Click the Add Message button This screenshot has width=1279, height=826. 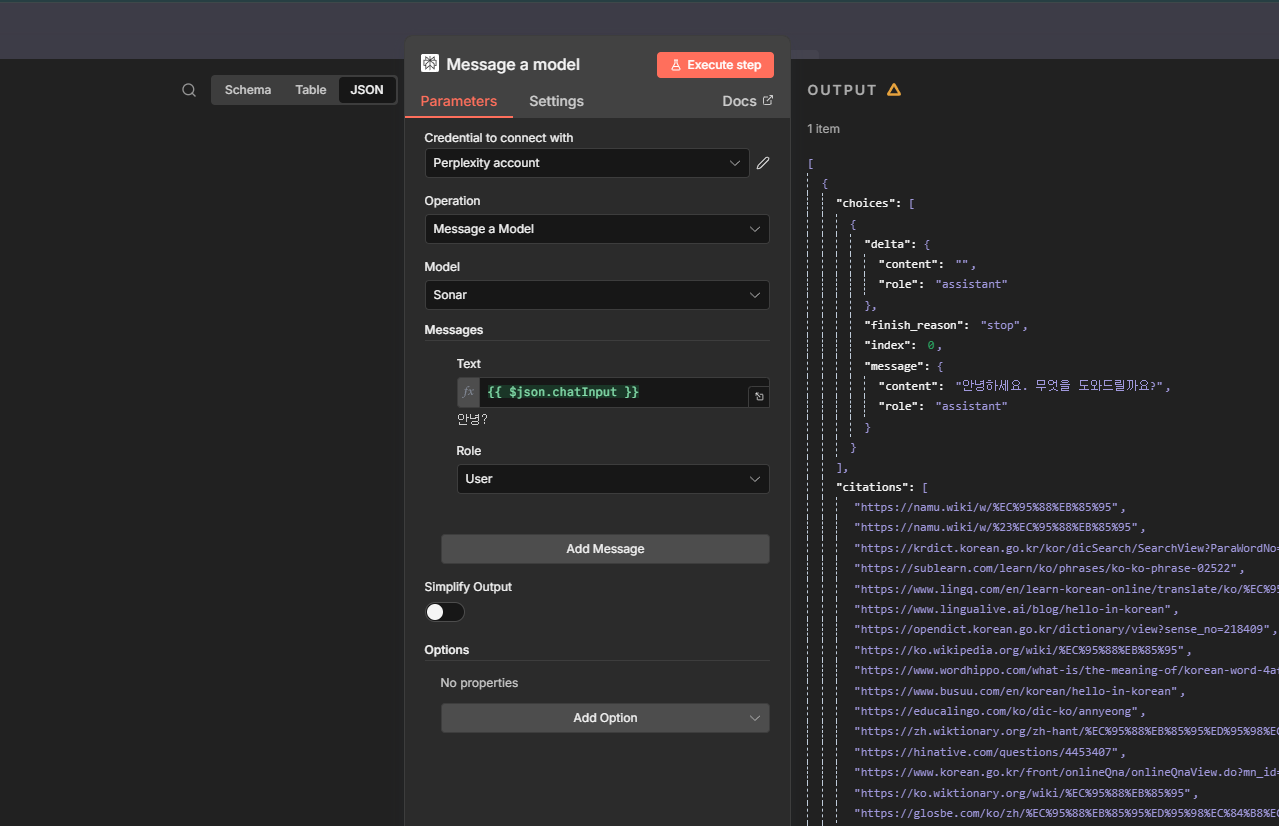click(605, 549)
